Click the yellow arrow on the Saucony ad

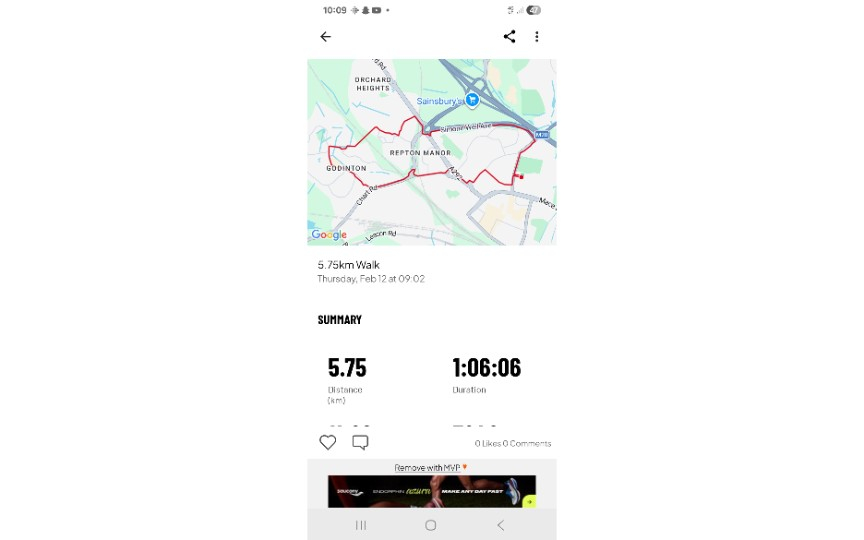point(529,501)
